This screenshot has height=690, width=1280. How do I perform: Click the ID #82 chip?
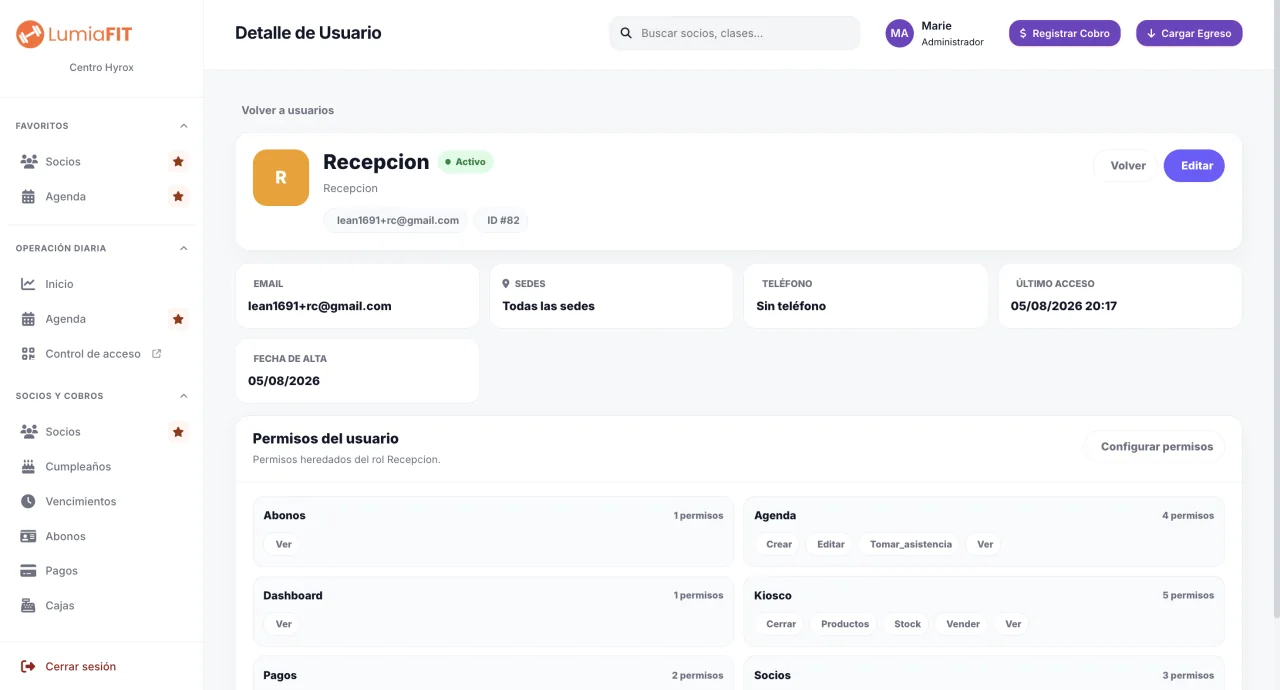pos(502,220)
